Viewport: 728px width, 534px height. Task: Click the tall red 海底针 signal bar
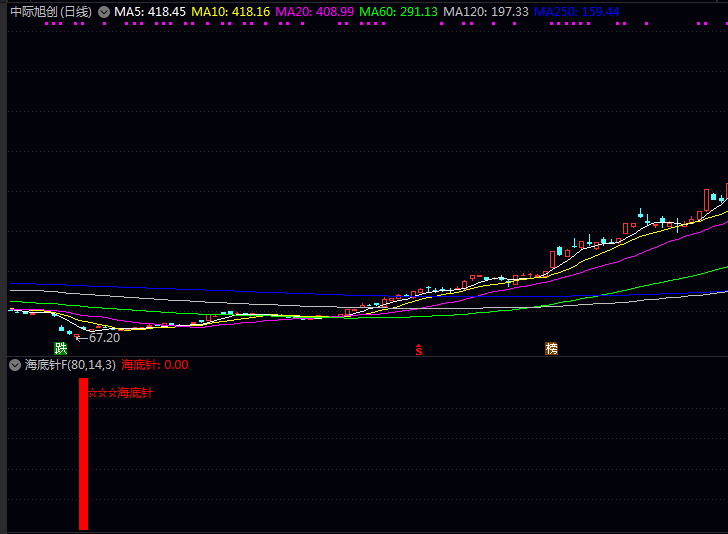84,454
